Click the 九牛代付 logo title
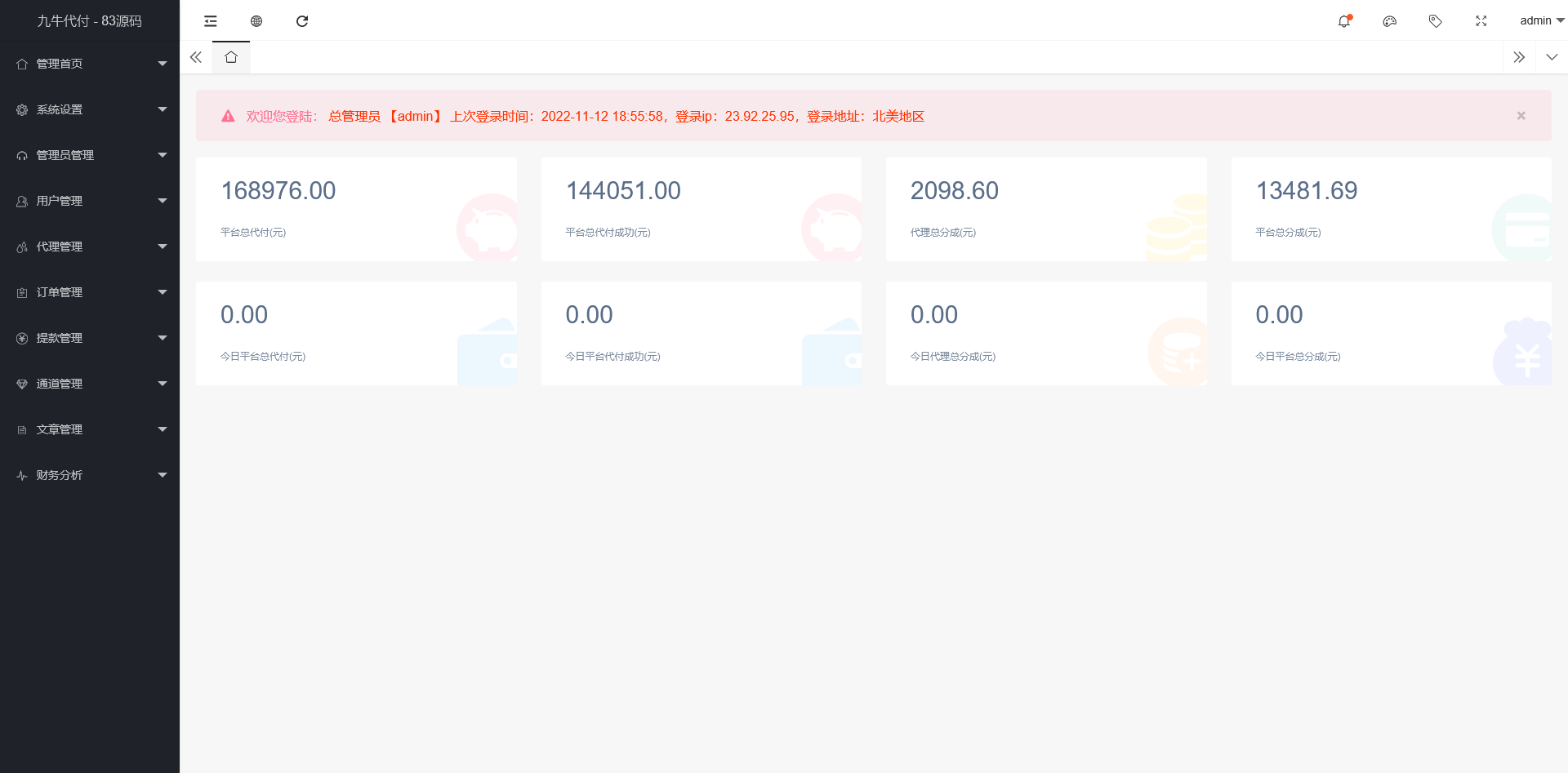The image size is (1568, 773). [90, 21]
